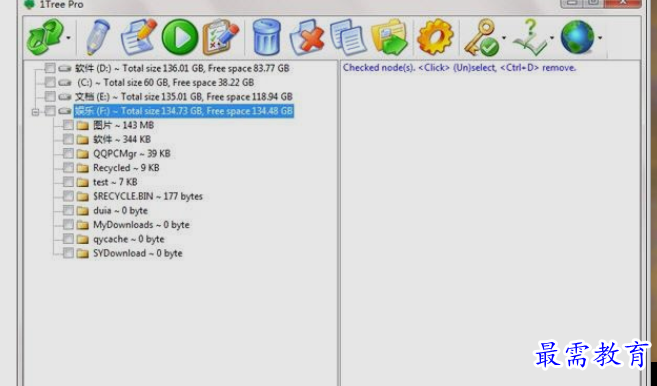Select the duia ~ 0 byte row

tap(120, 210)
